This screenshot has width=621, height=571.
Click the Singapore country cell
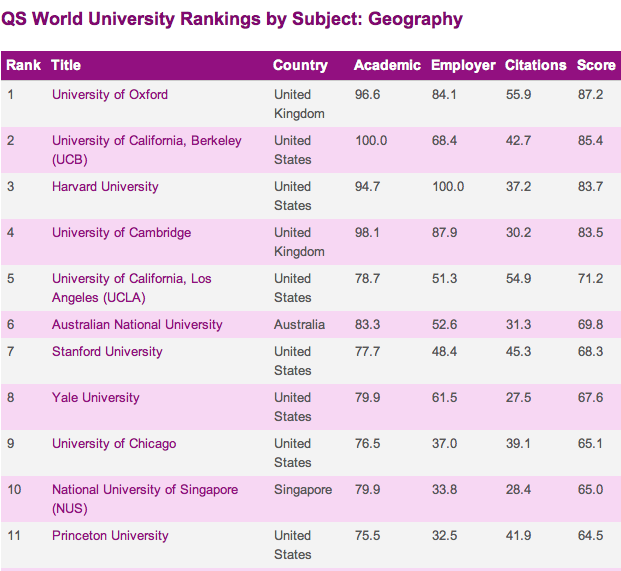tap(303, 489)
